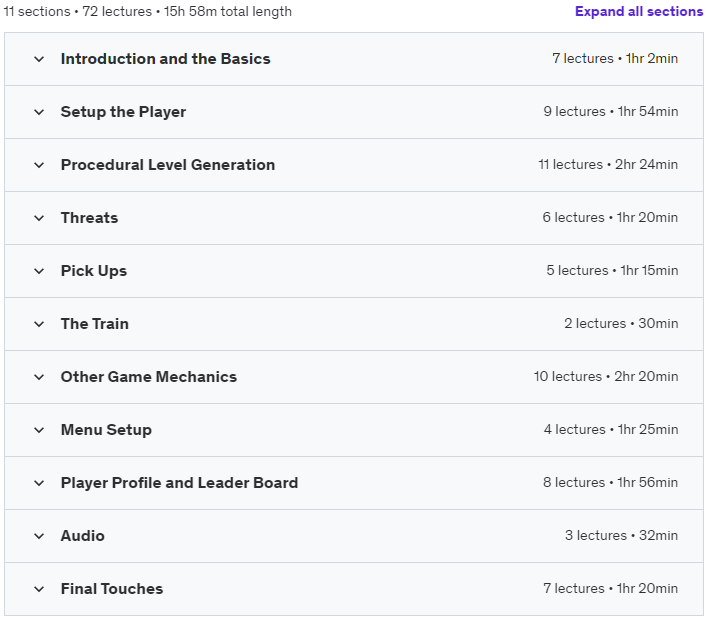Image resolution: width=709 pixels, height=621 pixels.
Task: Expand Introduction and the Basics chevron
Action: pyautogui.click(x=39, y=59)
